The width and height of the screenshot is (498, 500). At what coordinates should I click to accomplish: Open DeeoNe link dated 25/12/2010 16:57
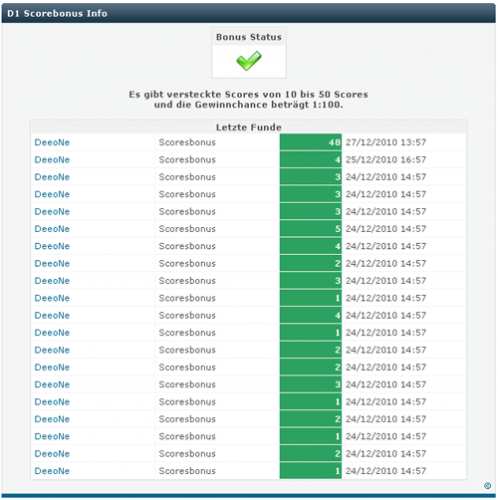pyautogui.click(x=52, y=160)
